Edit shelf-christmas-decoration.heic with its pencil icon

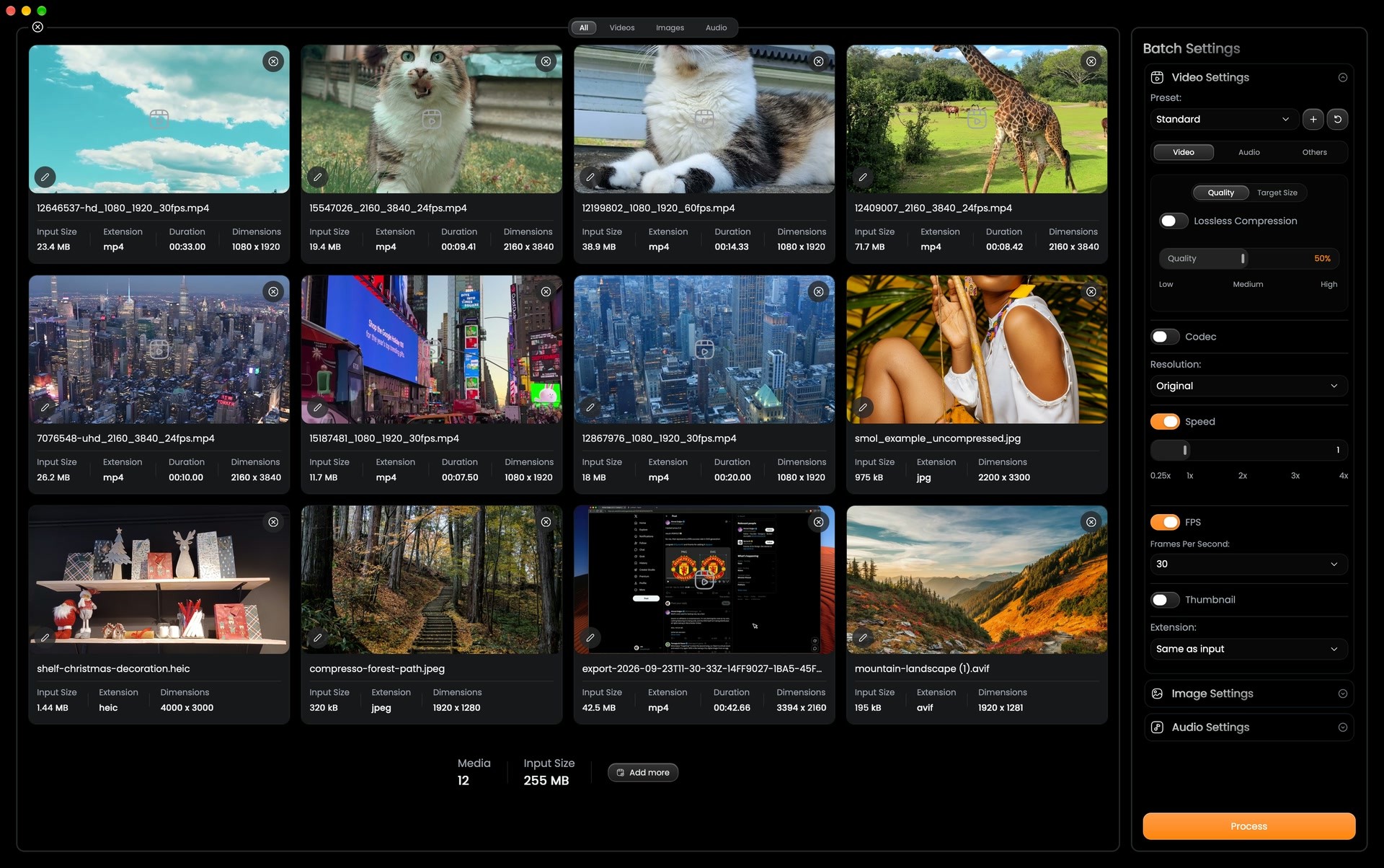[45, 637]
